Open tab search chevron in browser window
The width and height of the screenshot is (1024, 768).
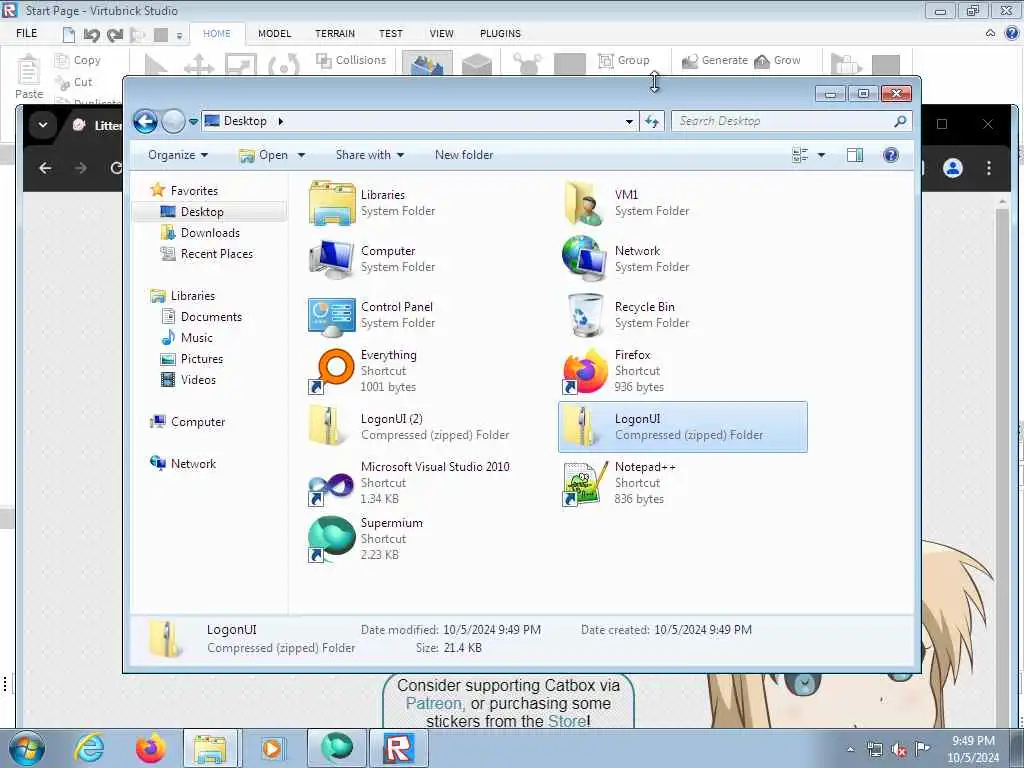click(43, 124)
